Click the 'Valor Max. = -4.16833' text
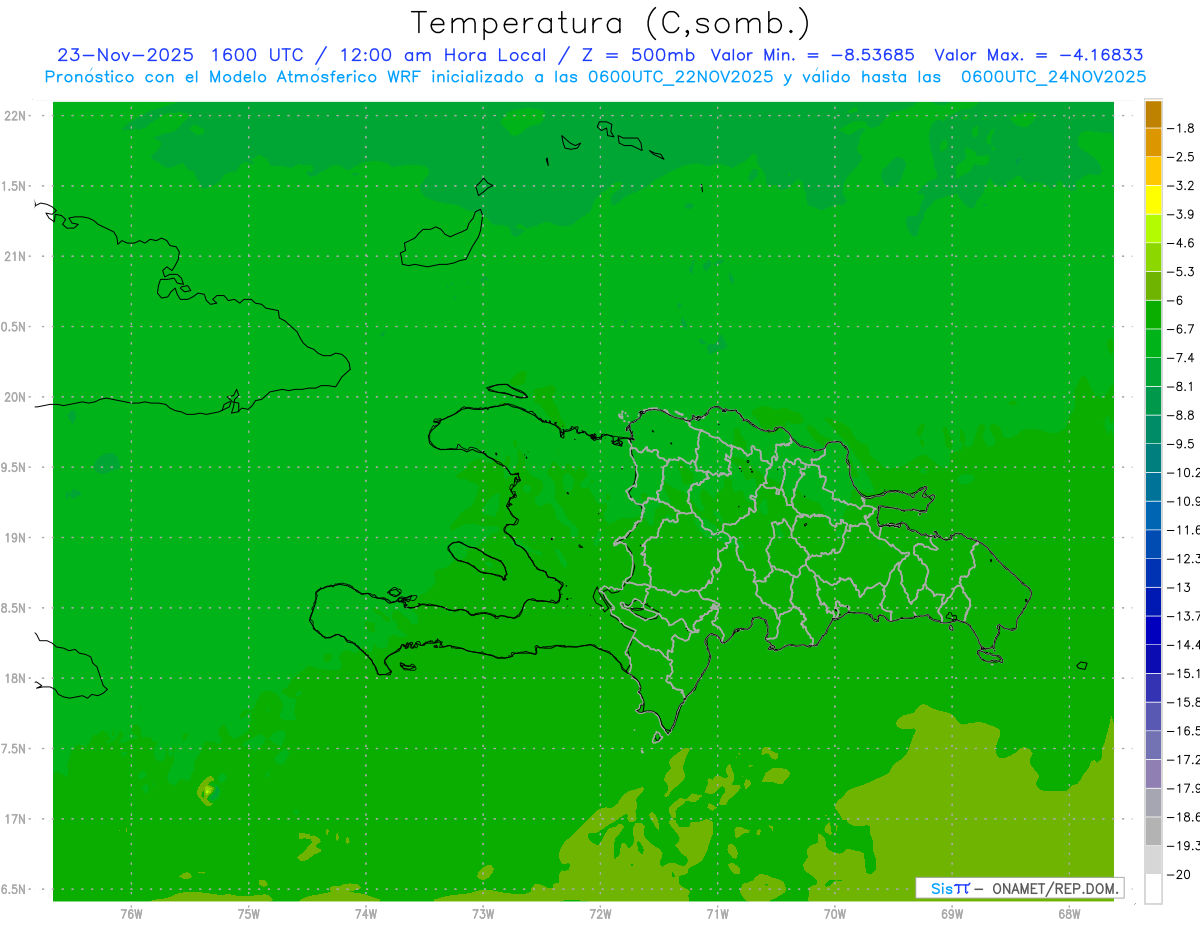 pos(1039,55)
